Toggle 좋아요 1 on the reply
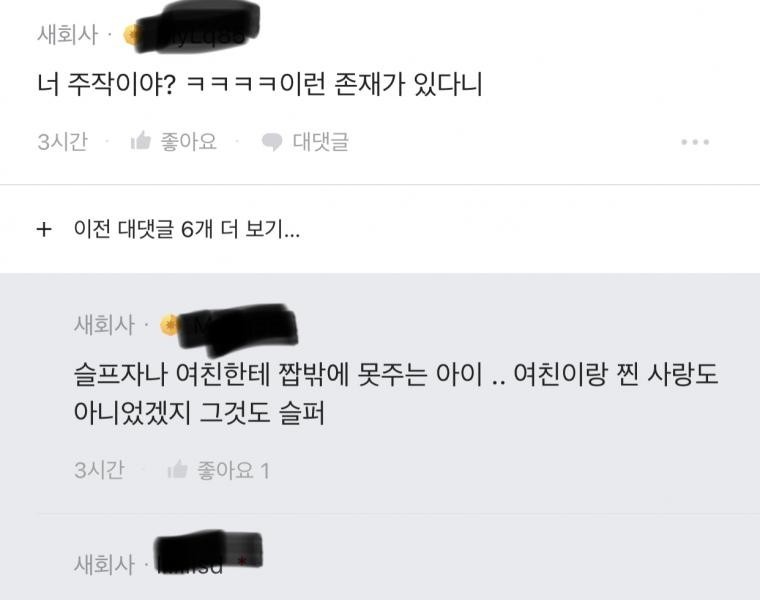 (233, 470)
